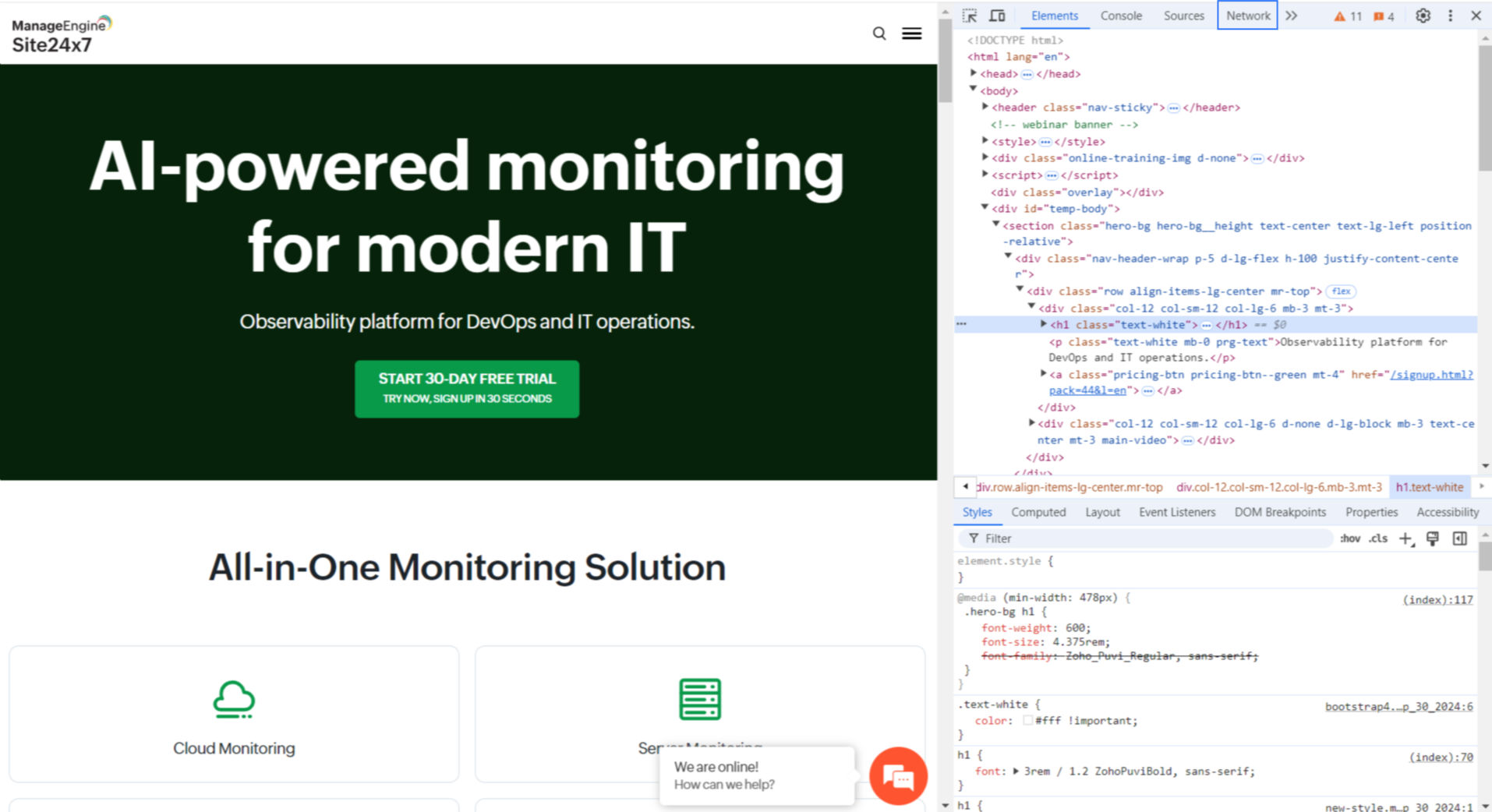Open DevTools settings gear
The image size is (1492, 812).
click(x=1423, y=16)
